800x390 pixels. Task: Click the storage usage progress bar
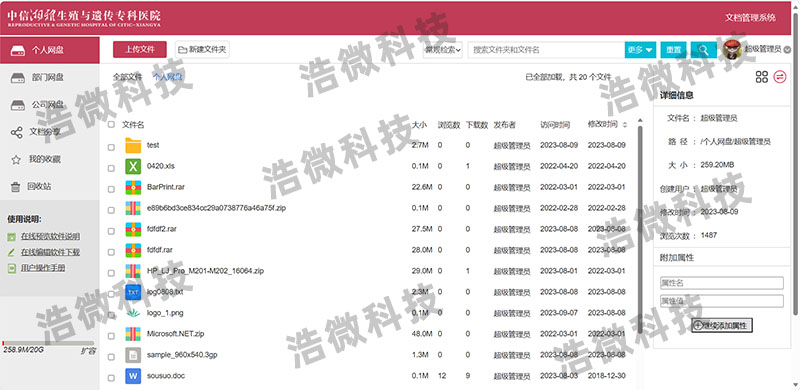coord(48,343)
